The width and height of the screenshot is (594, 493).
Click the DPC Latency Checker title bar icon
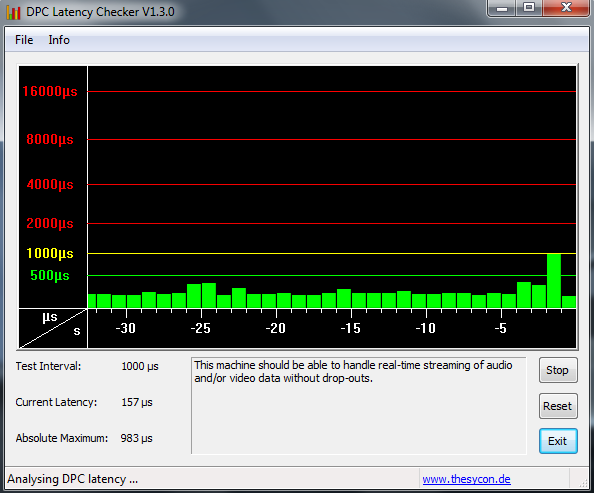[13, 12]
